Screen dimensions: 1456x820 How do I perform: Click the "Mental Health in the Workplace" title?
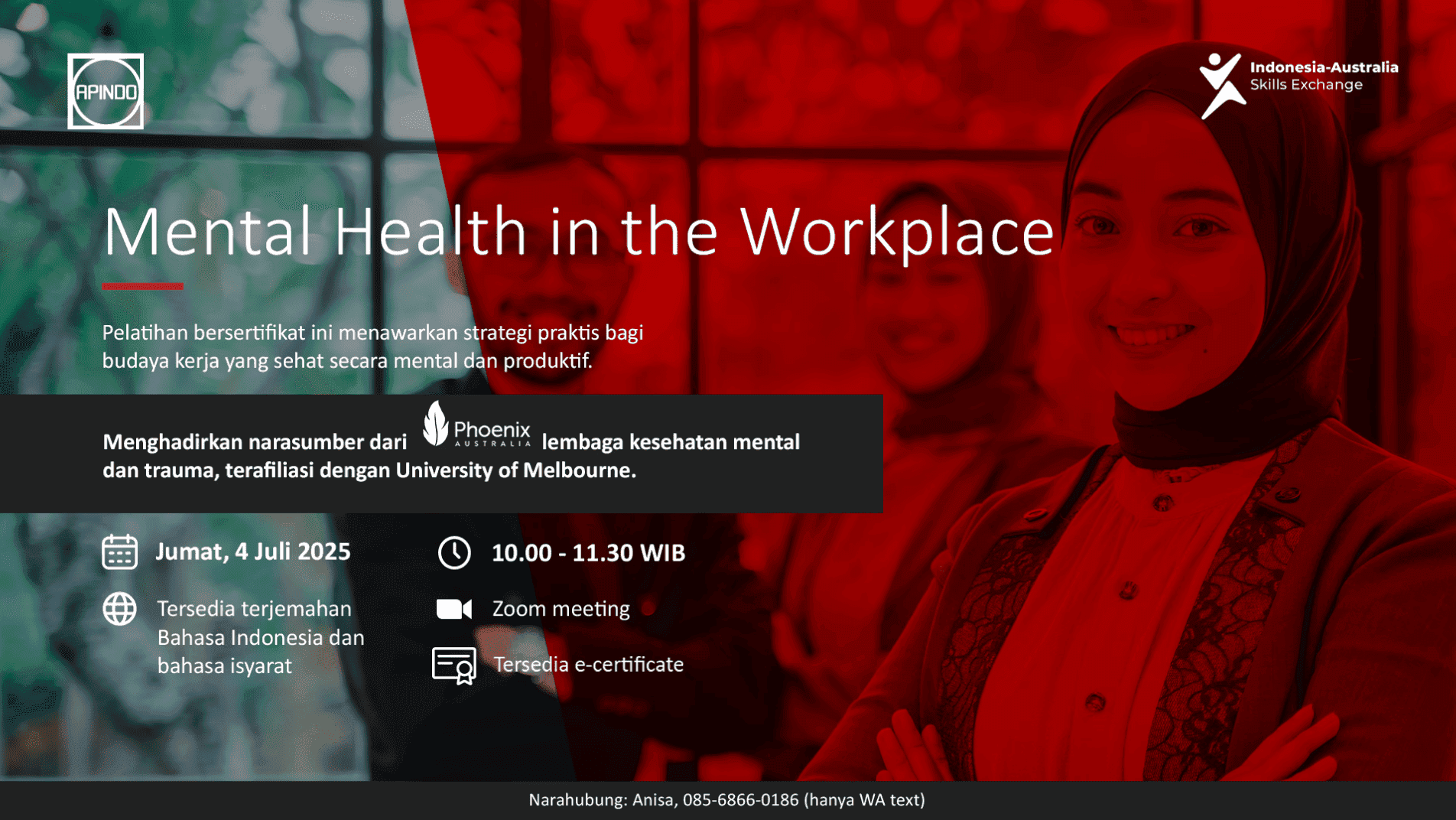[579, 232]
